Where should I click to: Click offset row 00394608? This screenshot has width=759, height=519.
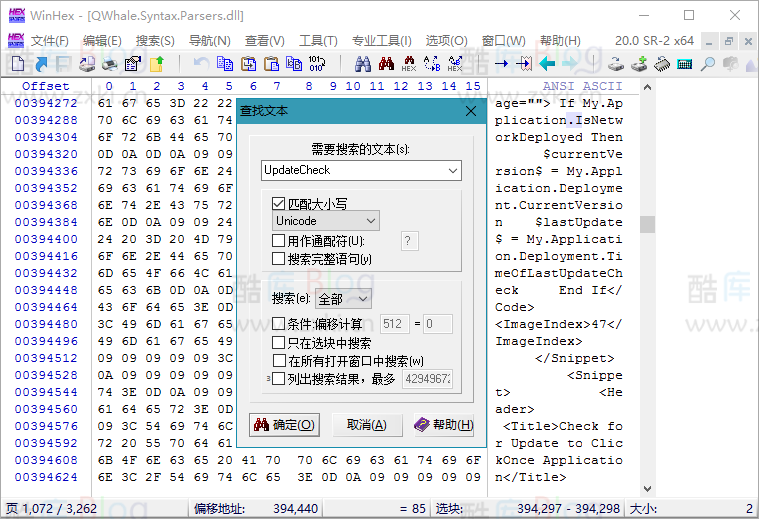46,460
